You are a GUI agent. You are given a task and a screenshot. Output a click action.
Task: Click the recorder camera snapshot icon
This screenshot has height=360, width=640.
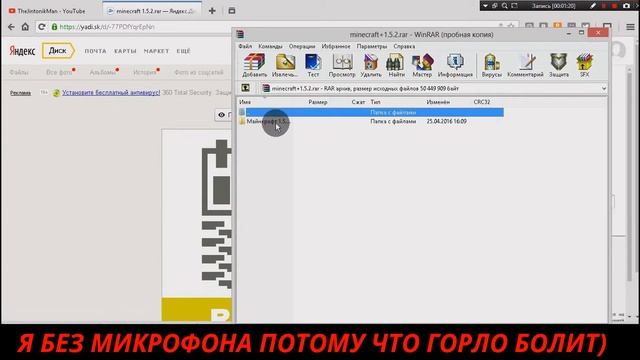(627, 6)
